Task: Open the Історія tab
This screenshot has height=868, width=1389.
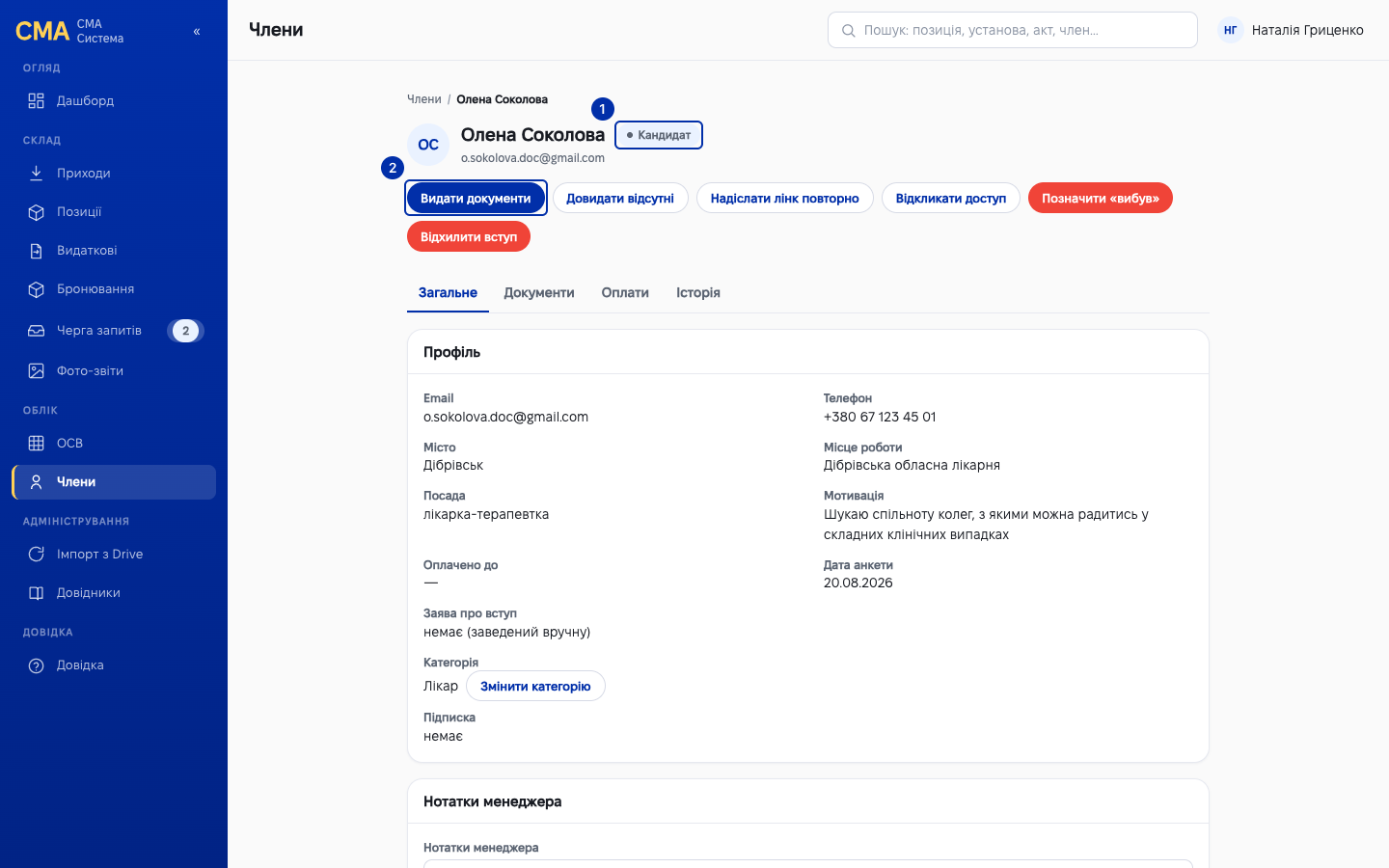Action: 698,293
